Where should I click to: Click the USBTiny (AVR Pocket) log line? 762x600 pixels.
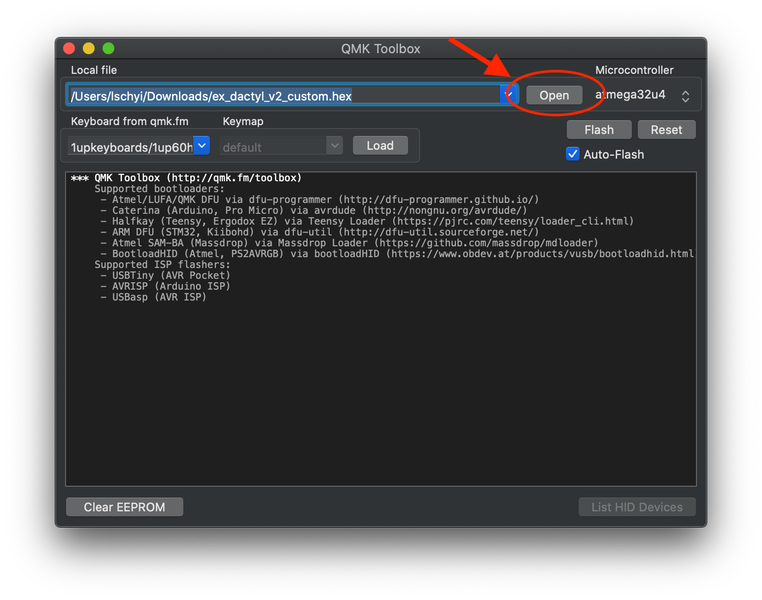click(165, 275)
